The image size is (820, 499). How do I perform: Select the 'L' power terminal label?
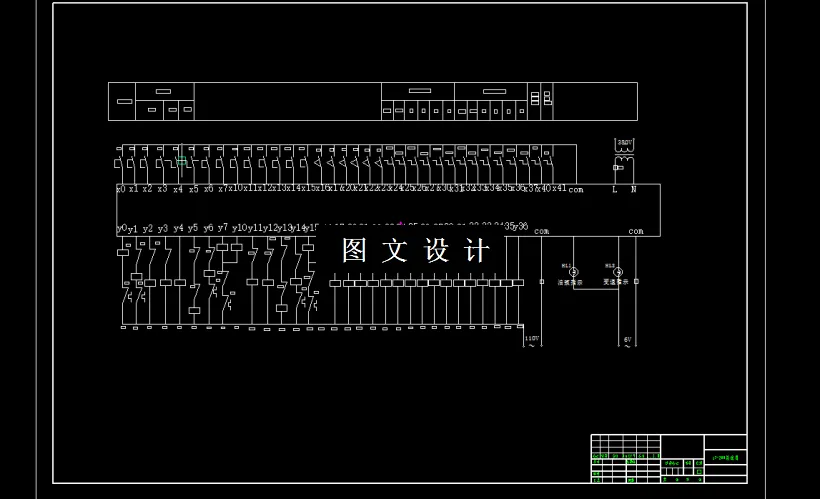point(615,190)
